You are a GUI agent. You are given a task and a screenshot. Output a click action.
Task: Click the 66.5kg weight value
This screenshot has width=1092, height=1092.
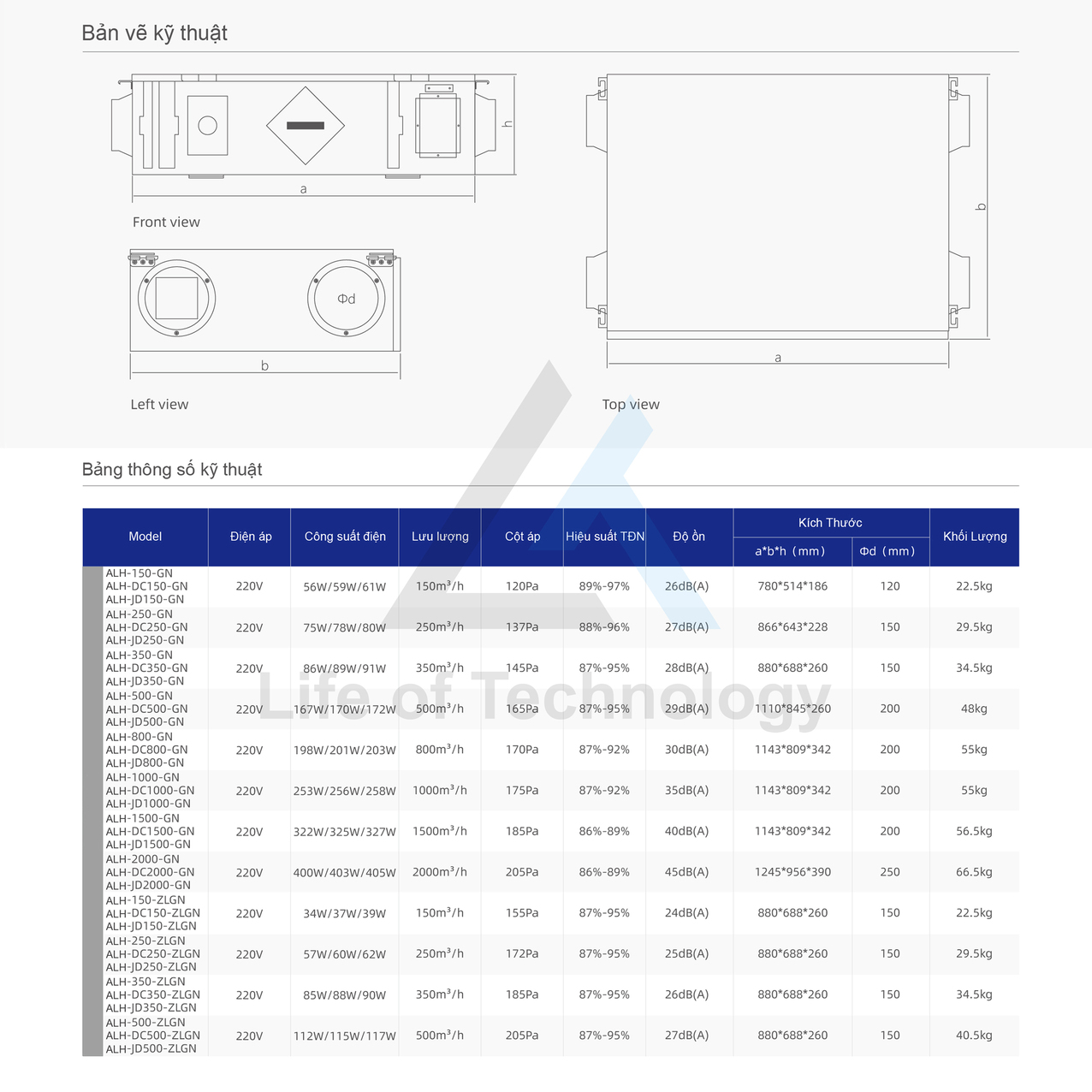[x=974, y=872]
